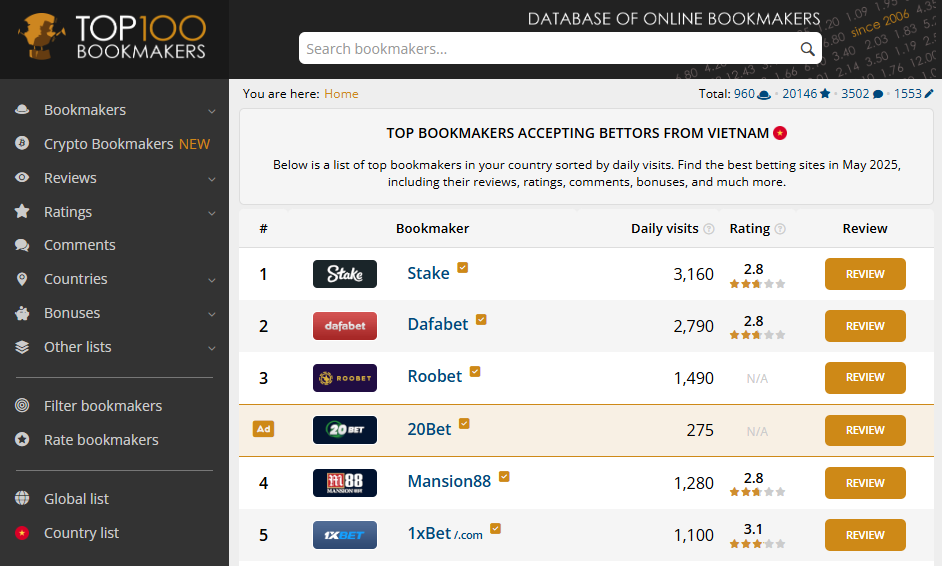Expand the Bookmakers sidebar menu
The width and height of the screenshot is (942, 566).
tap(114, 110)
